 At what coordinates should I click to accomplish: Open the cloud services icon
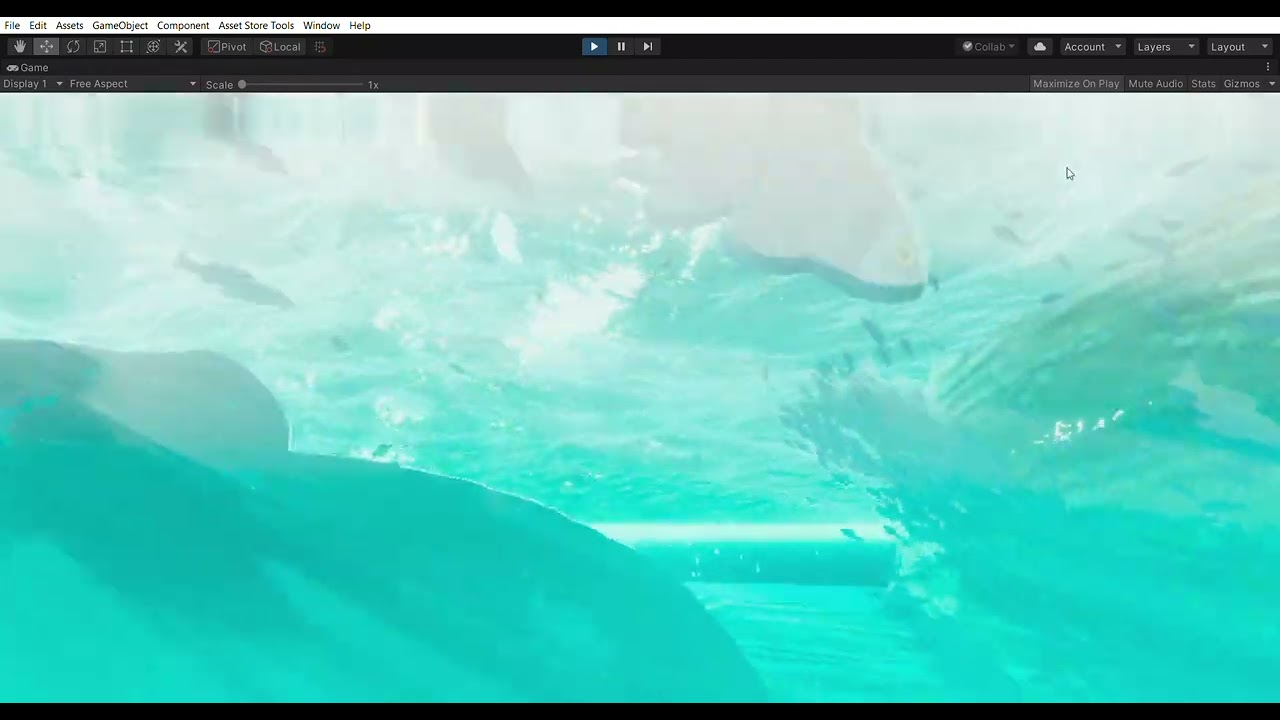[1040, 47]
